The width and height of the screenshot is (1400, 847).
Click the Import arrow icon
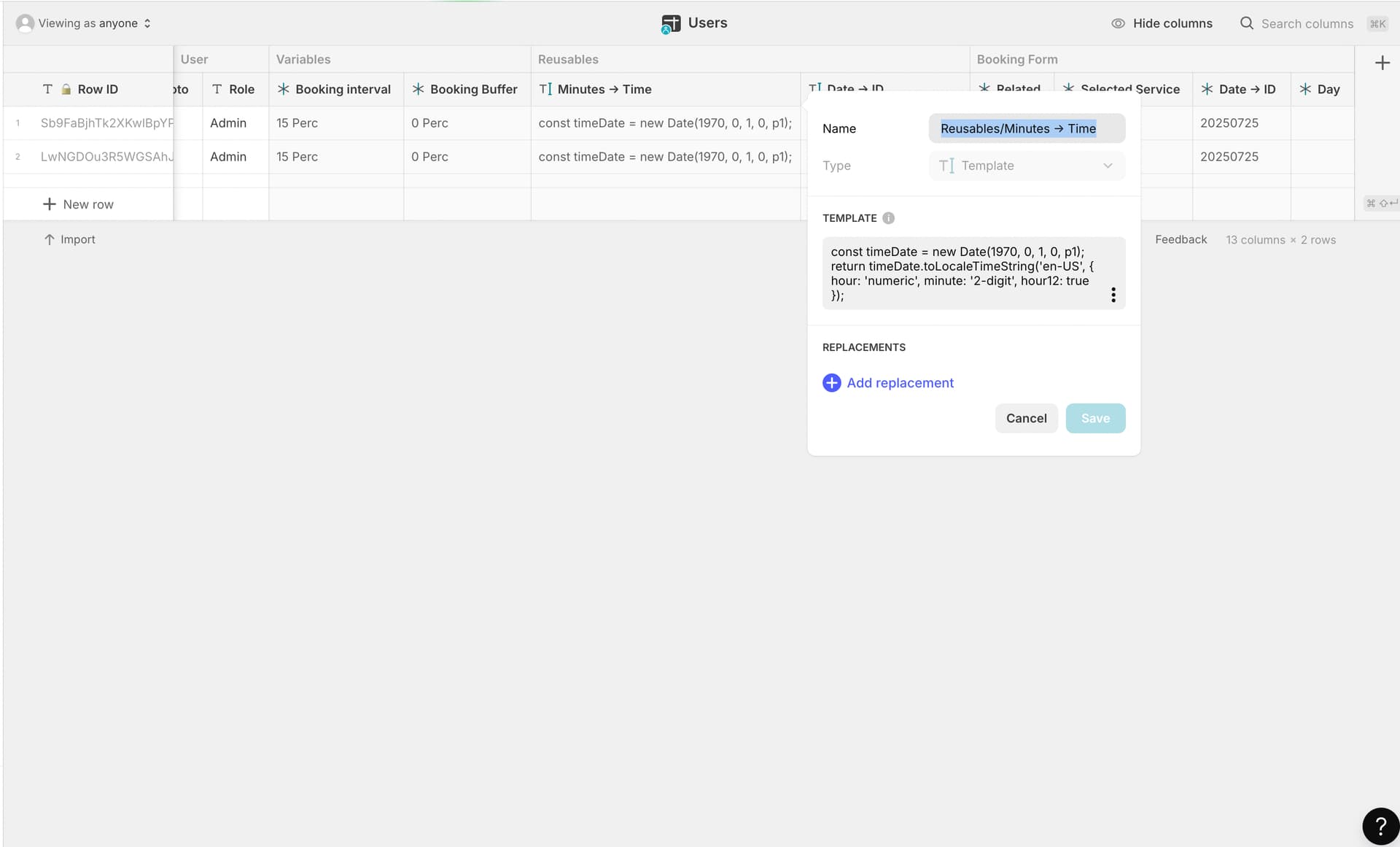49,239
